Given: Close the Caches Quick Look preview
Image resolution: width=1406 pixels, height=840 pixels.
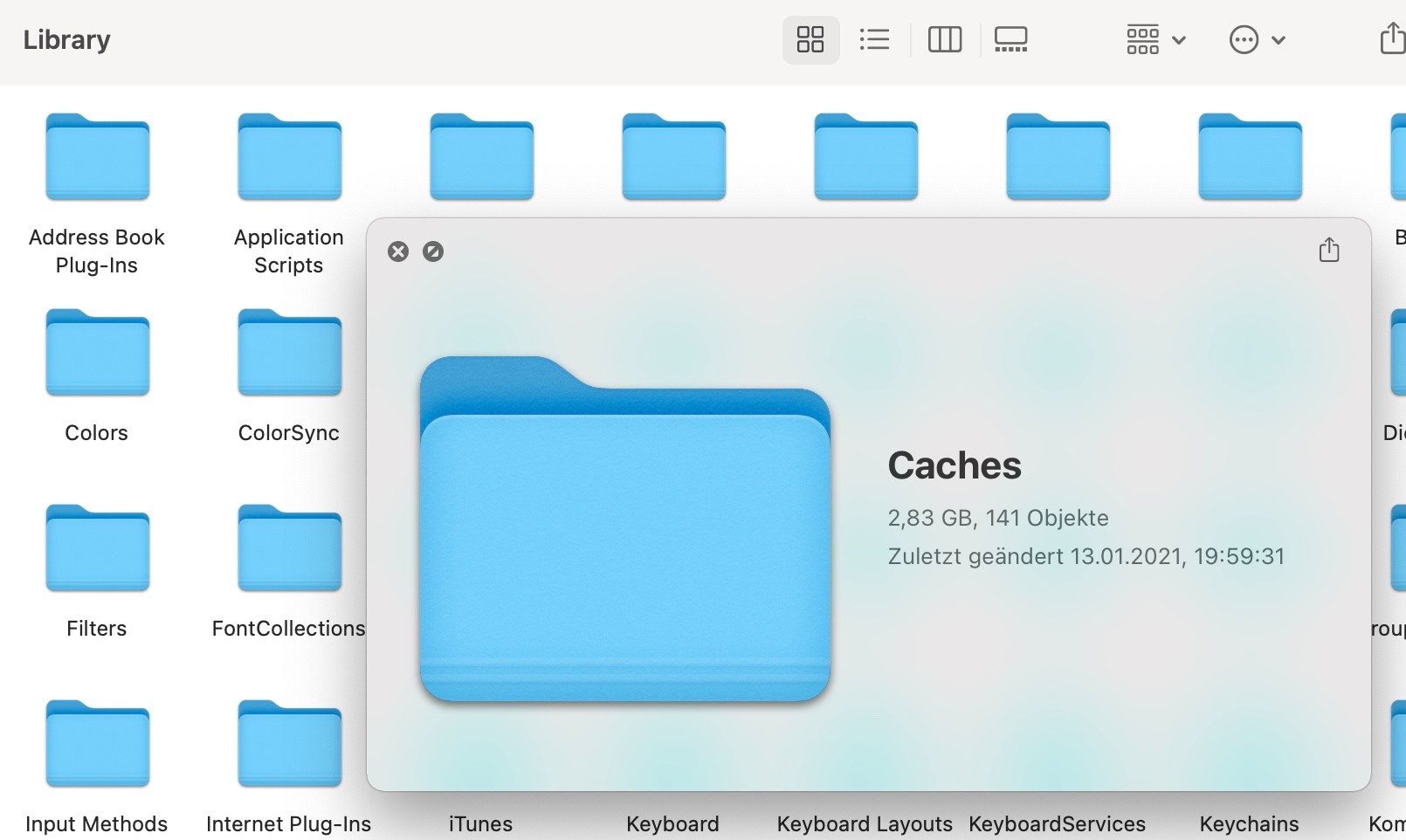Looking at the screenshot, I should [398, 251].
